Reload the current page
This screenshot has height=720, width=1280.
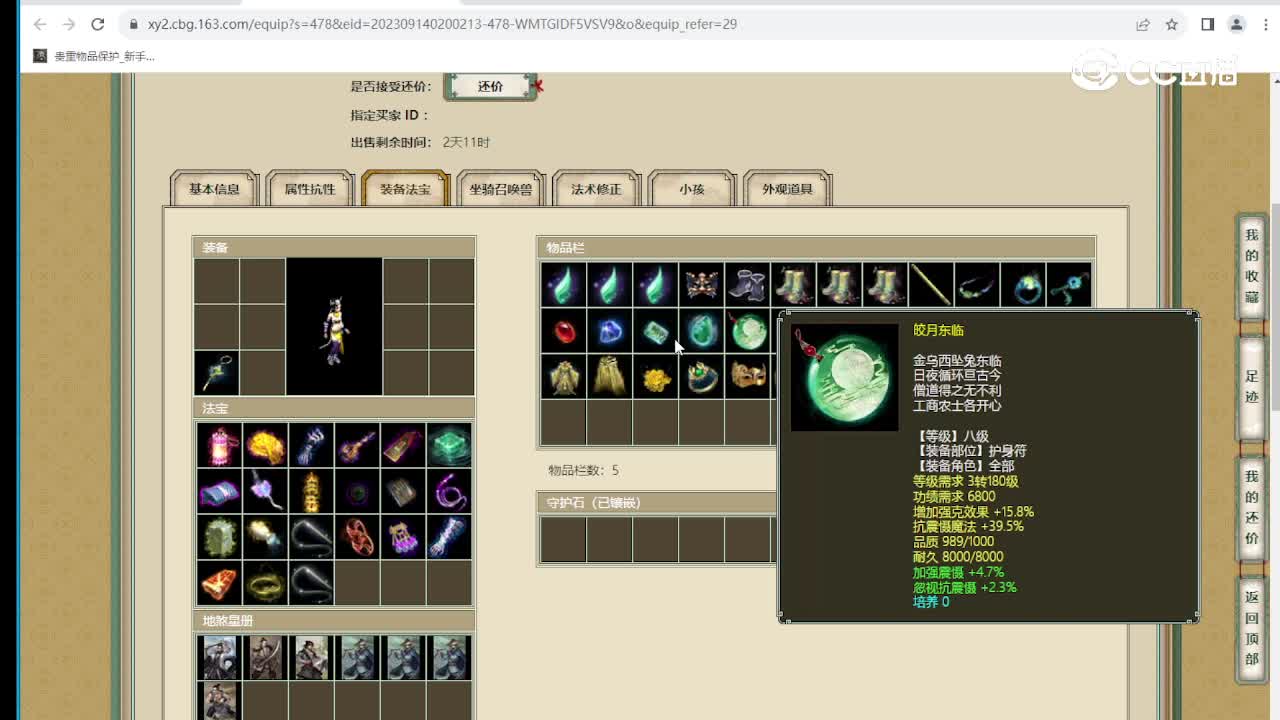pyautogui.click(x=98, y=24)
